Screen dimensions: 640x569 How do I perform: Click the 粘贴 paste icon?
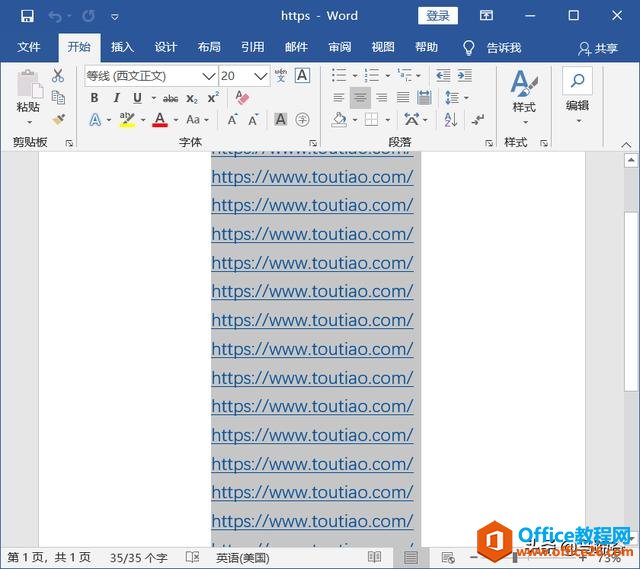(x=29, y=84)
